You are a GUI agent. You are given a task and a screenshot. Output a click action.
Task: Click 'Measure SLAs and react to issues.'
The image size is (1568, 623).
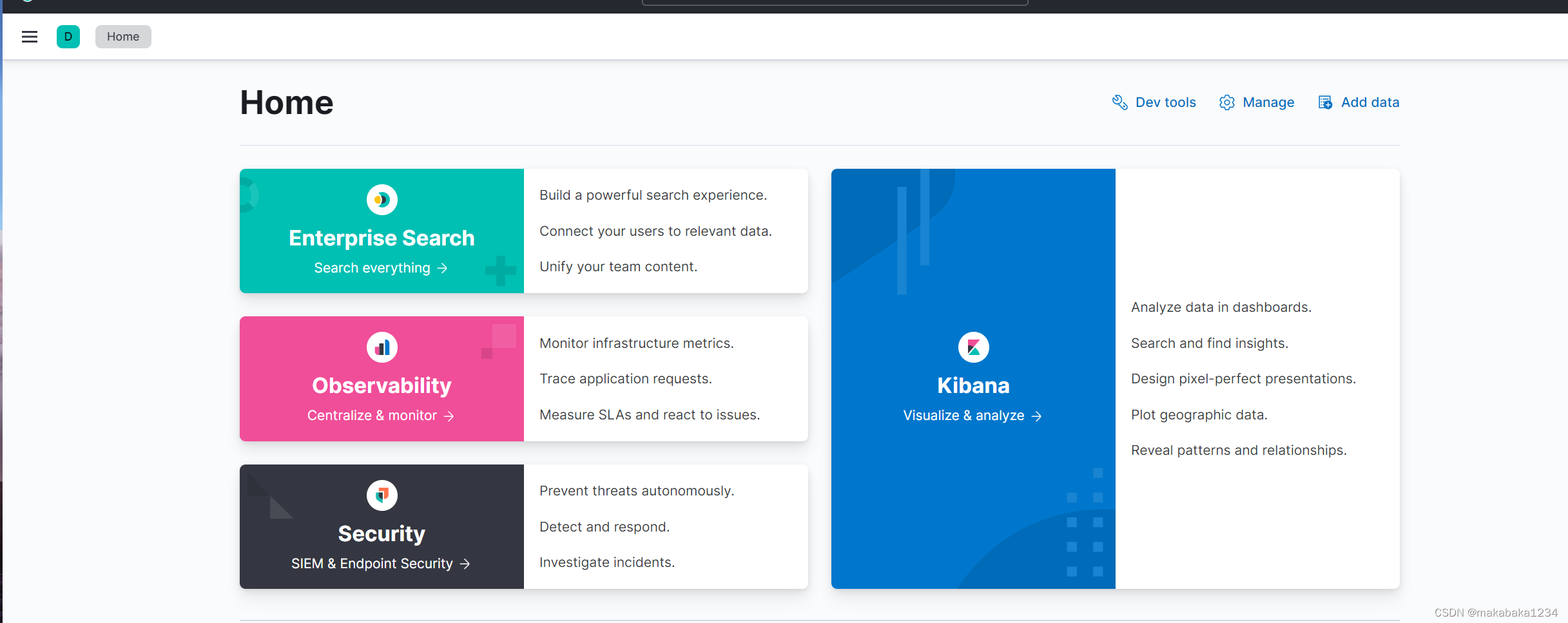pos(650,415)
